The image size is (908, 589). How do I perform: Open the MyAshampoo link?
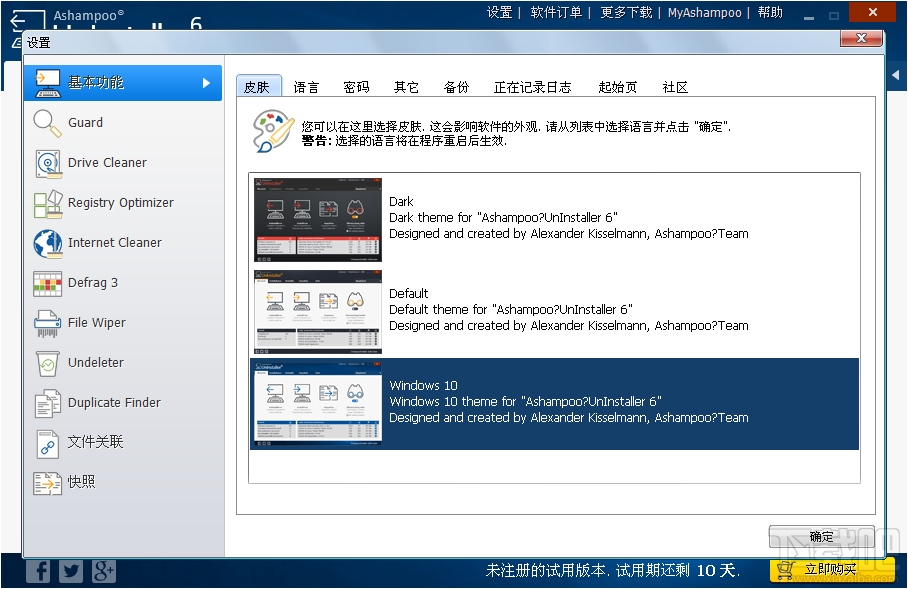[704, 13]
